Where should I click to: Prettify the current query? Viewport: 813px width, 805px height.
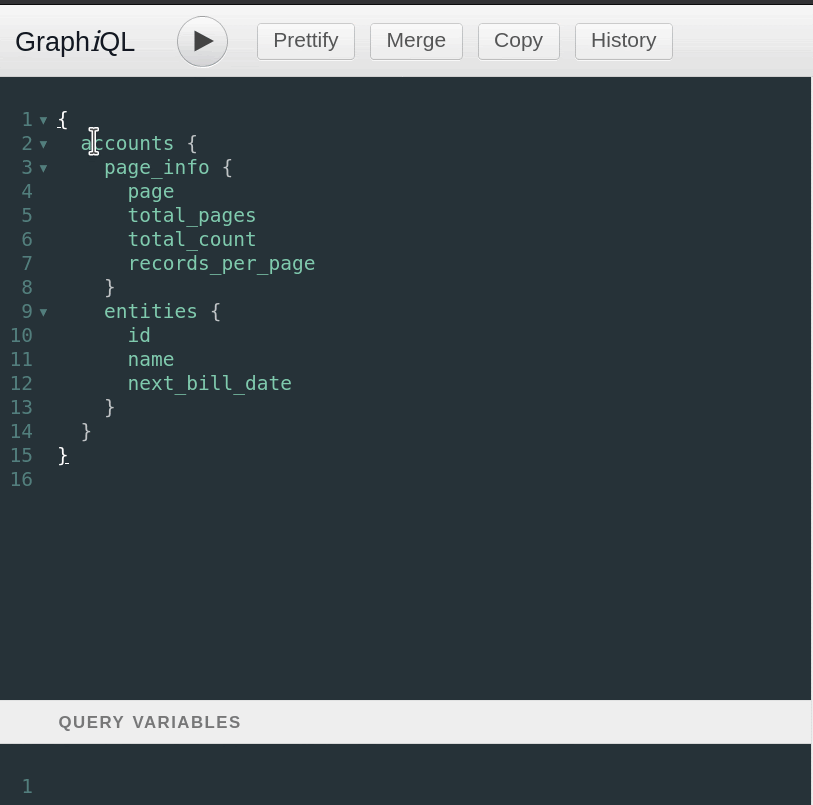pos(305,40)
